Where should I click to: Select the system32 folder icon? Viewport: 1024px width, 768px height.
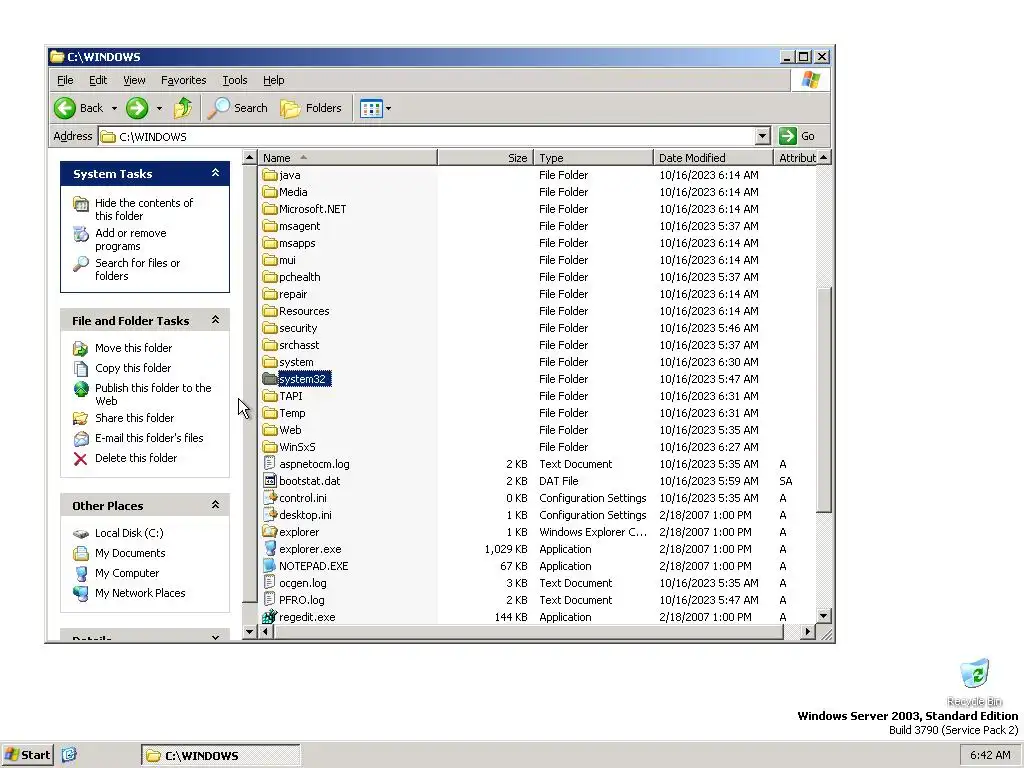coord(270,379)
